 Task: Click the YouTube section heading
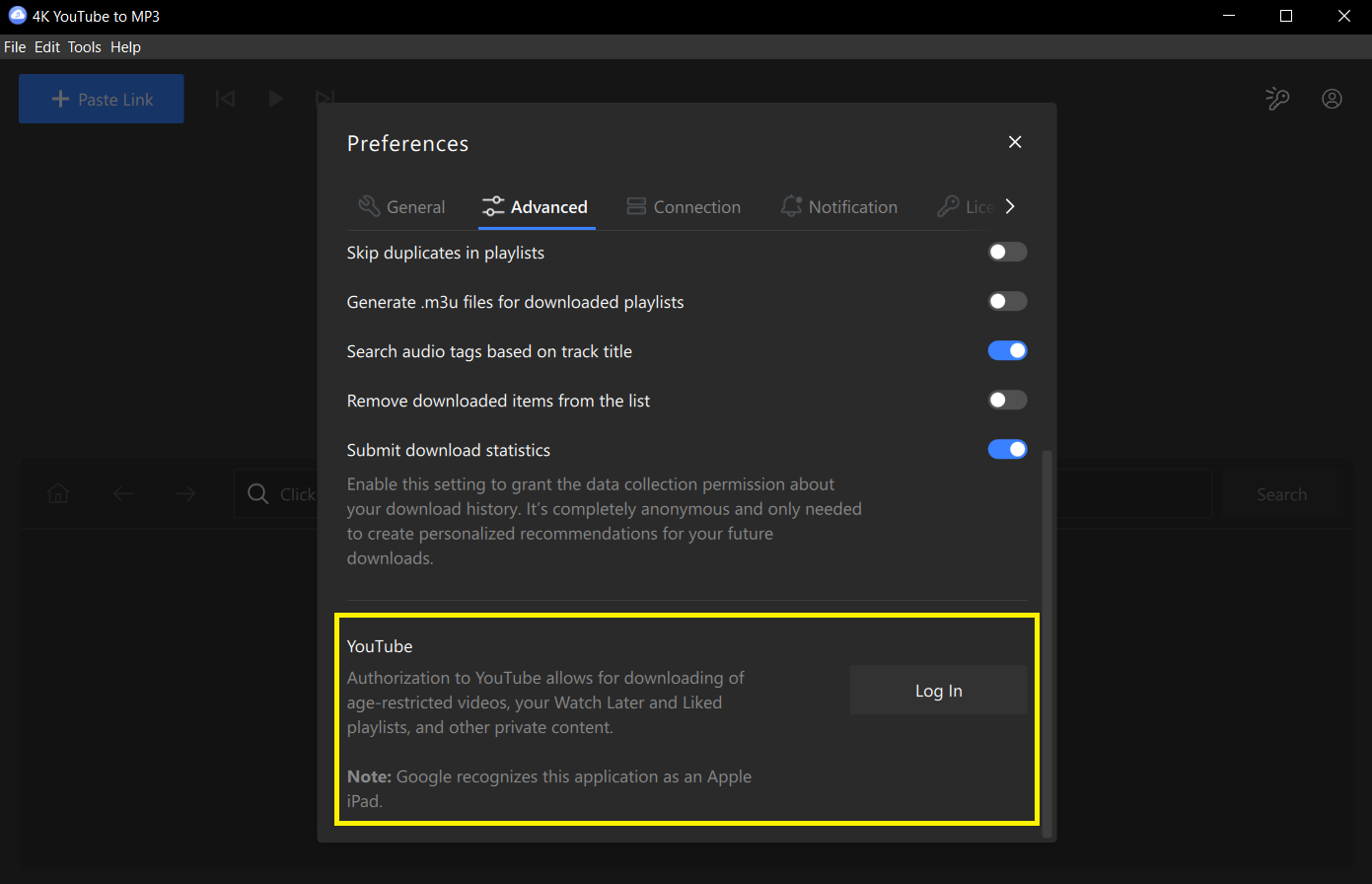[380, 646]
